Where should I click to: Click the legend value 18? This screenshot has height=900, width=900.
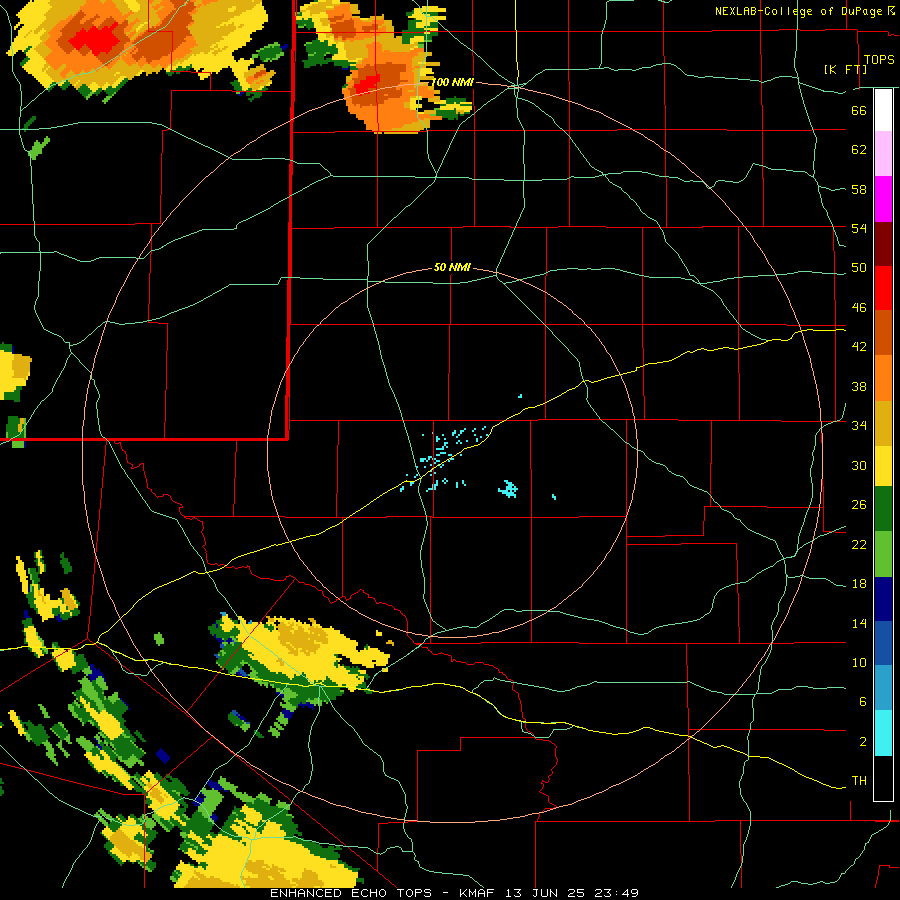pyautogui.click(x=859, y=584)
